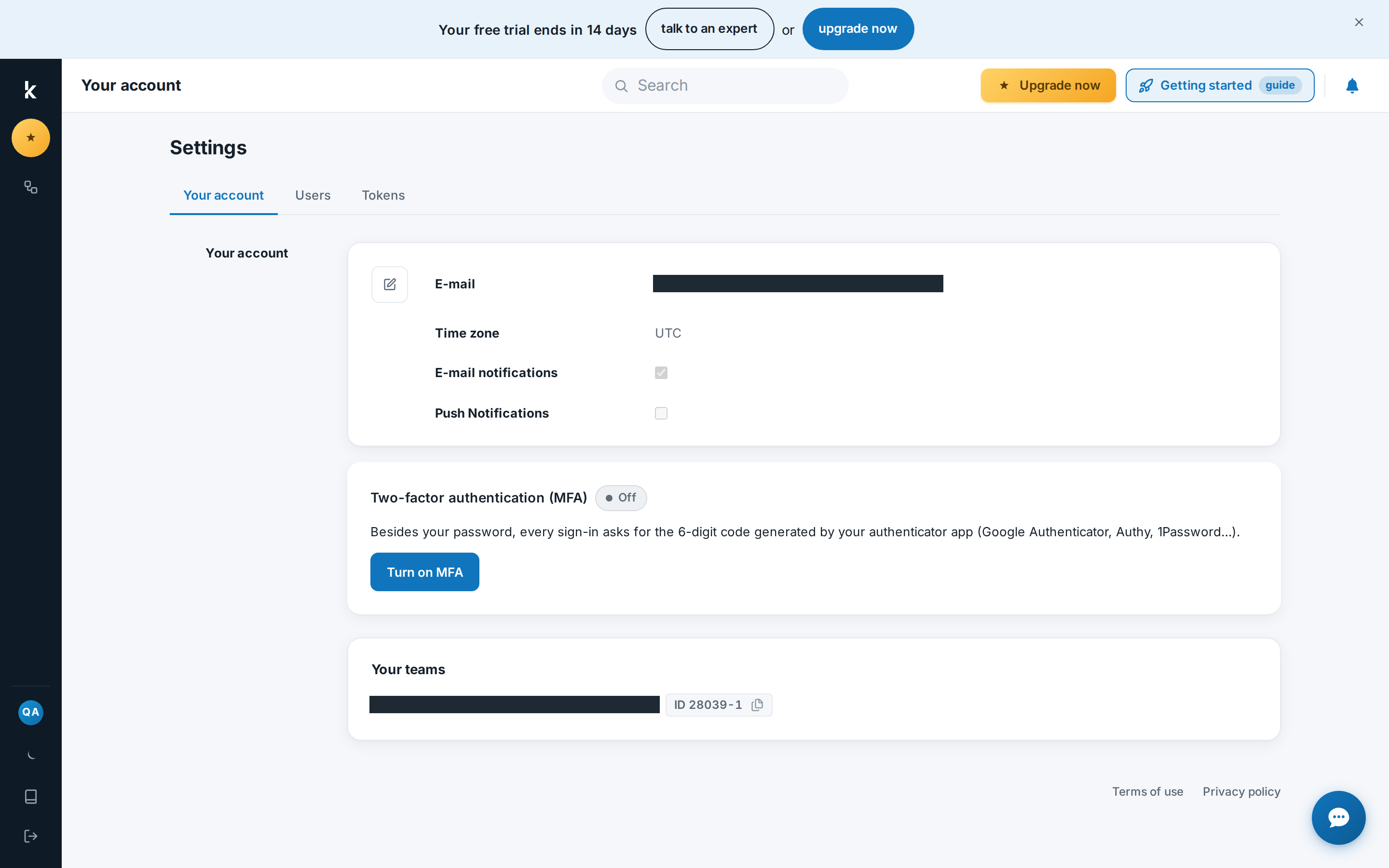Switch to the Users tab
This screenshot has height=868, width=1389.
313,195
